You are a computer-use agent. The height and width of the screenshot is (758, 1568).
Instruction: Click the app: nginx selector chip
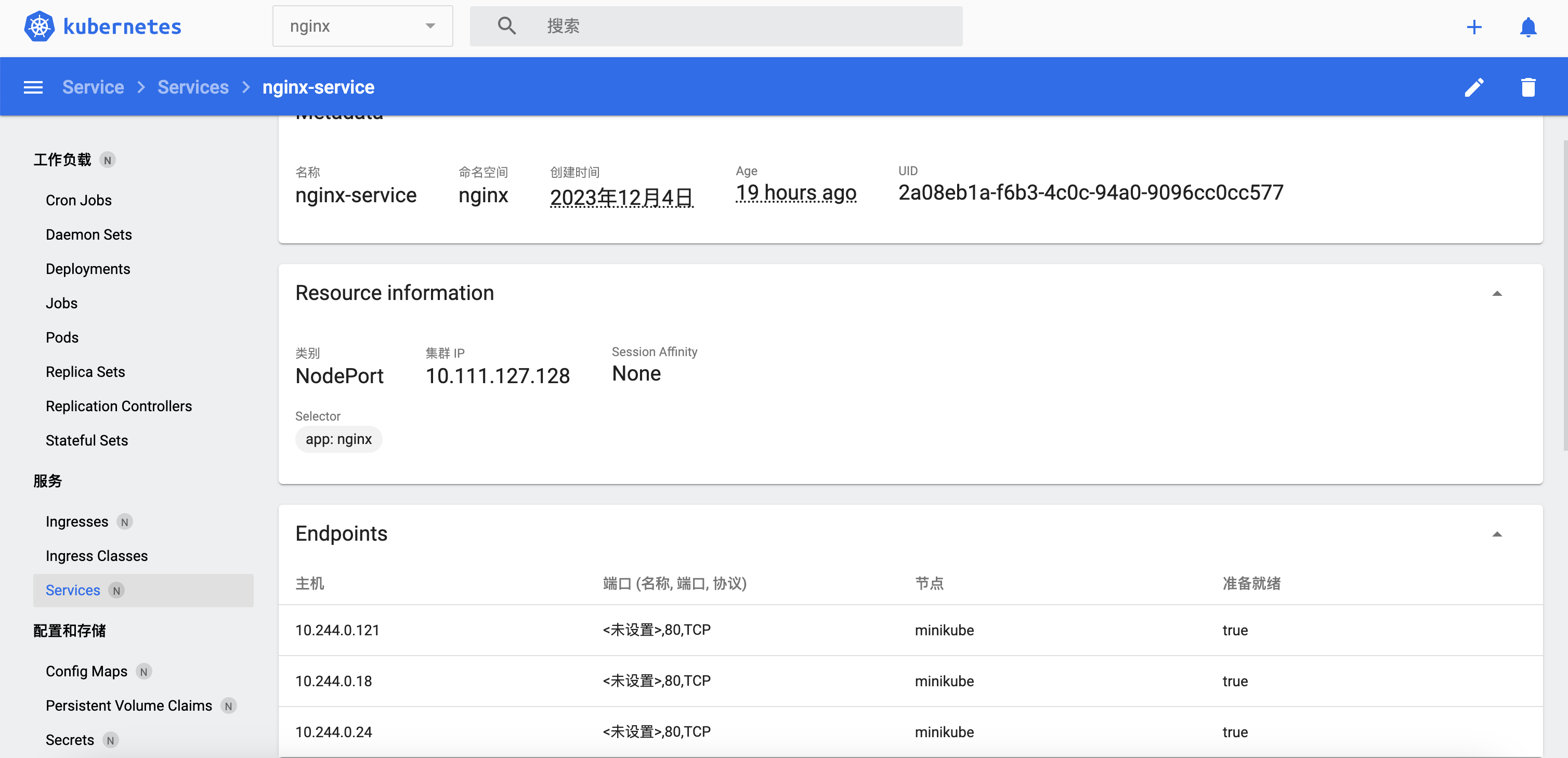(338, 439)
